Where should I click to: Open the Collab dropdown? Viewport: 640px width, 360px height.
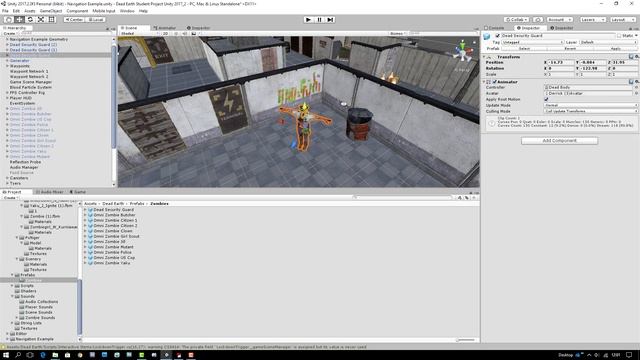(516, 20)
